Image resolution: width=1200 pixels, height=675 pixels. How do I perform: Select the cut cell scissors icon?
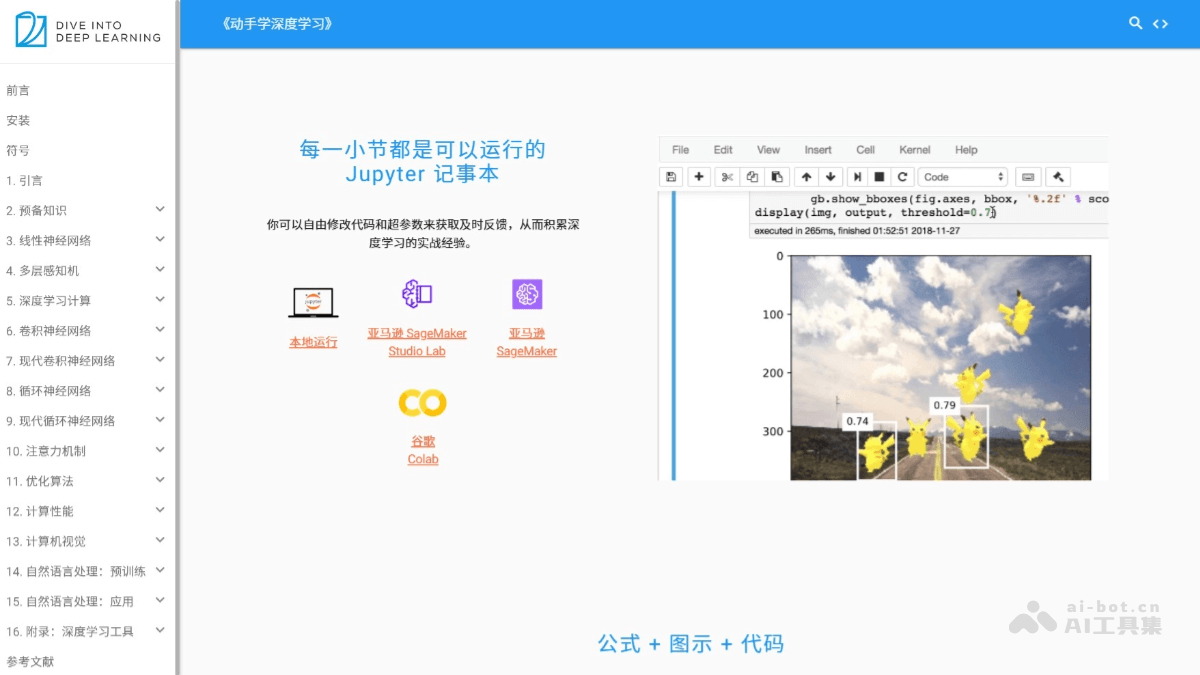pos(728,177)
